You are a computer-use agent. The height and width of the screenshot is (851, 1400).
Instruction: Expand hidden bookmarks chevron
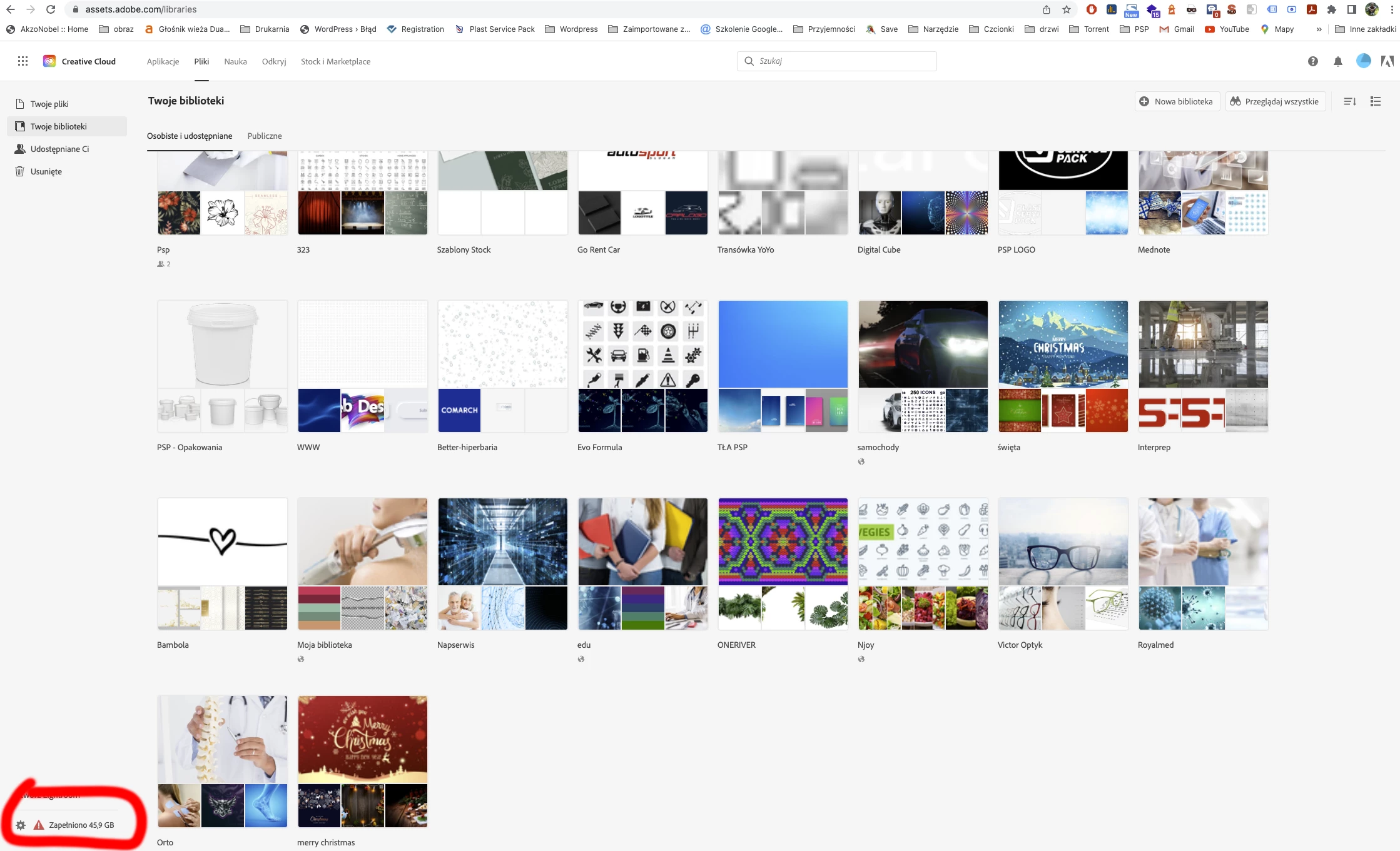pyautogui.click(x=1319, y=29)
